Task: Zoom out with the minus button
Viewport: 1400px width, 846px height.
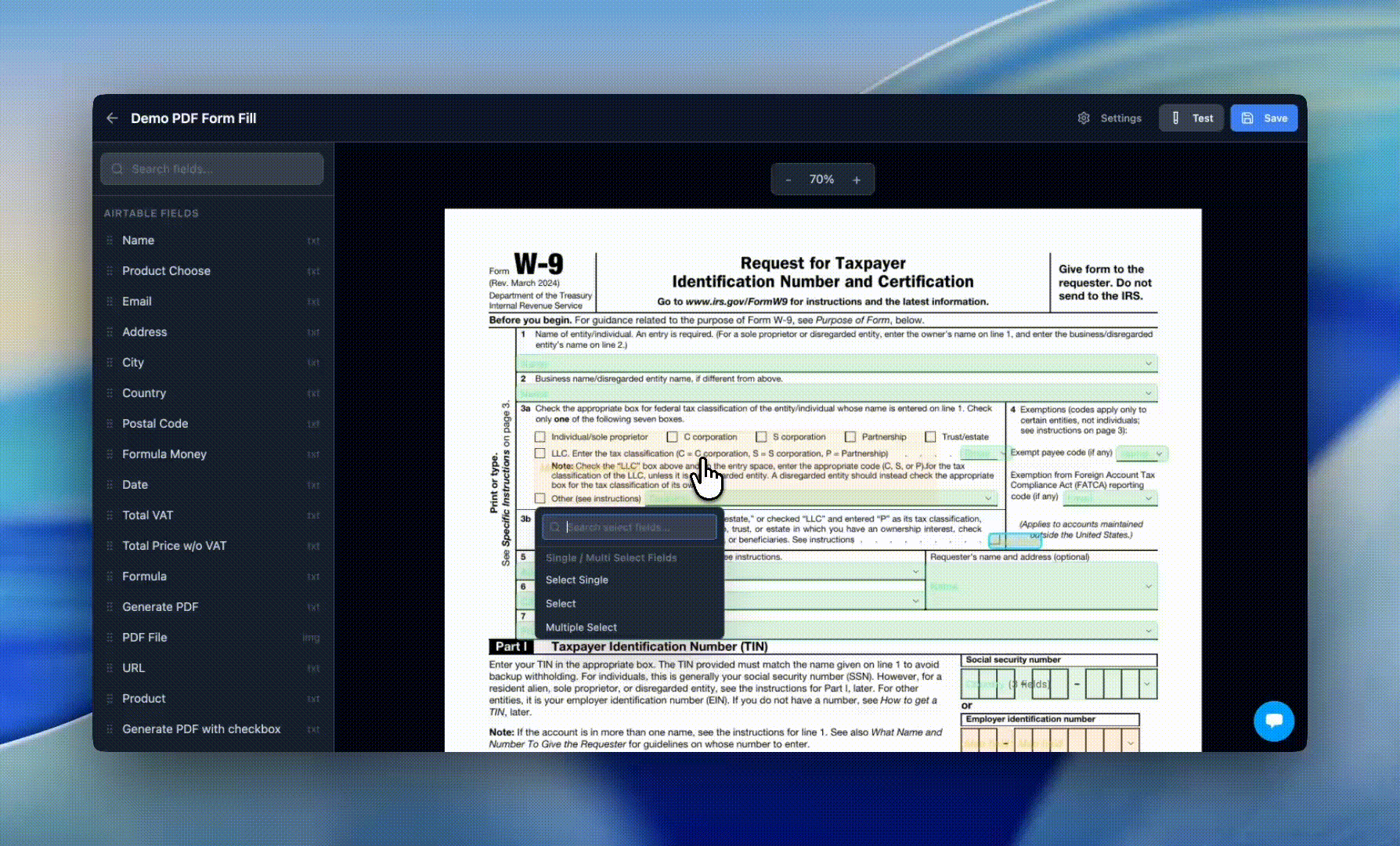Action: pyautogui.click(x=788, y=179)
